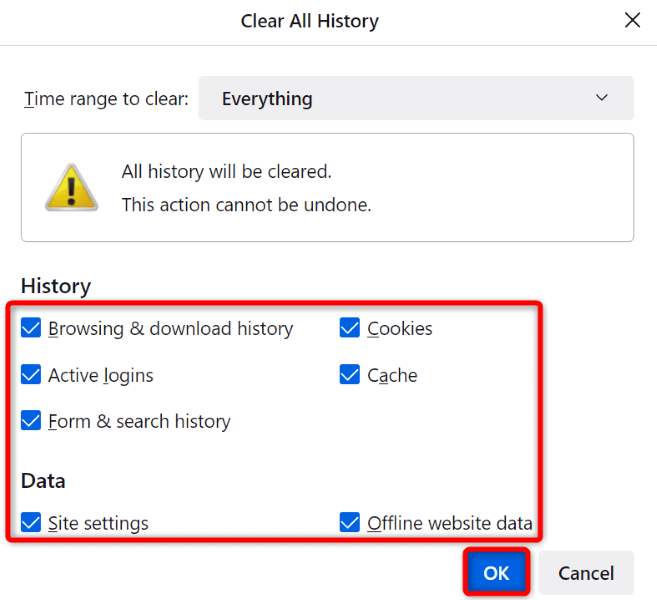Click 'This action cannot be undone' text
657x600 pixels.
coord(246,204)
